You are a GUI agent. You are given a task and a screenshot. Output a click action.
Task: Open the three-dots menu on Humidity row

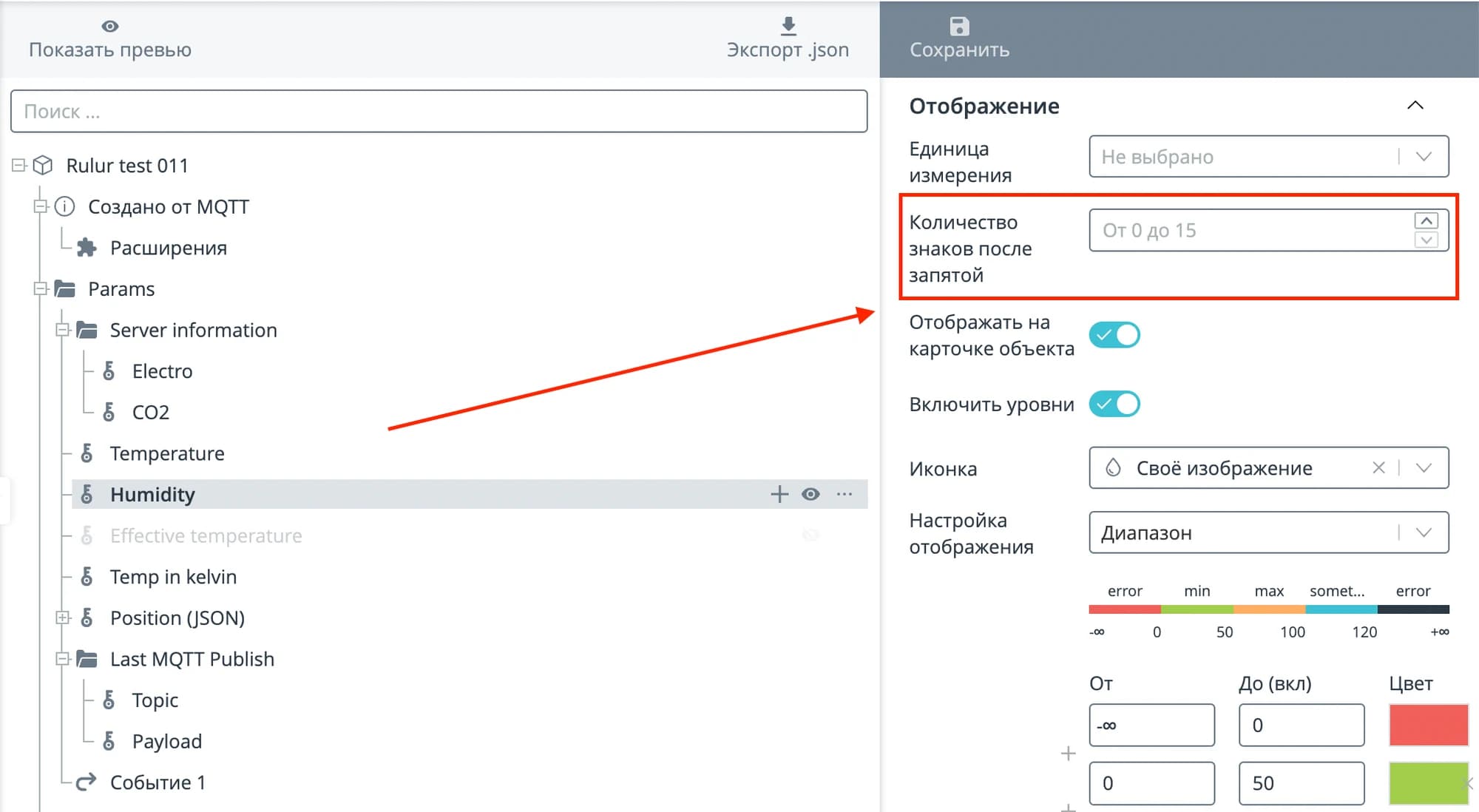point(845,494)
